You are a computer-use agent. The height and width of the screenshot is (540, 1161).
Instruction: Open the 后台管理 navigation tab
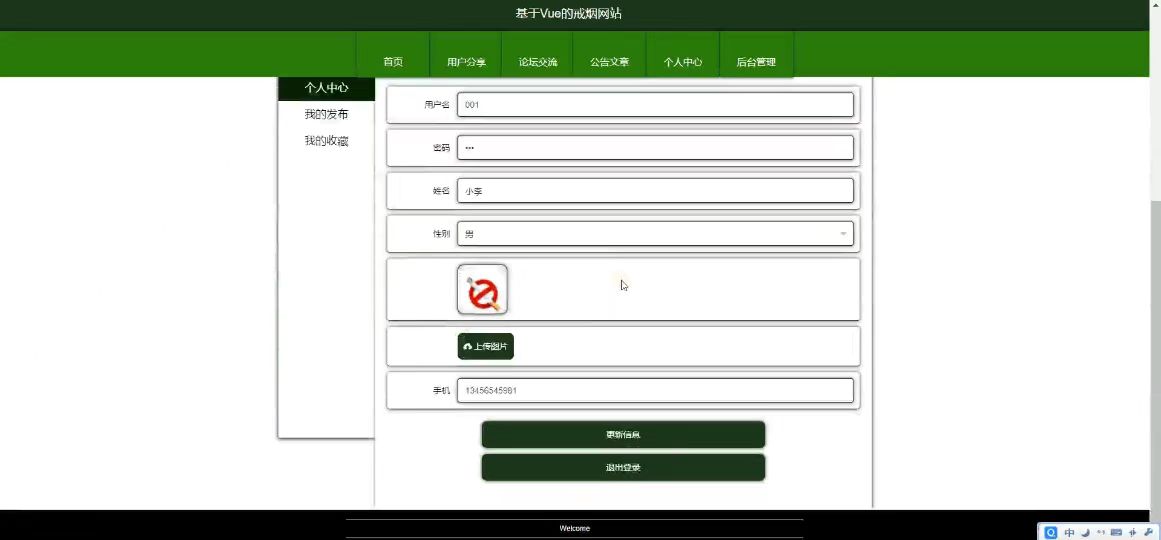(x=756, y=55)
